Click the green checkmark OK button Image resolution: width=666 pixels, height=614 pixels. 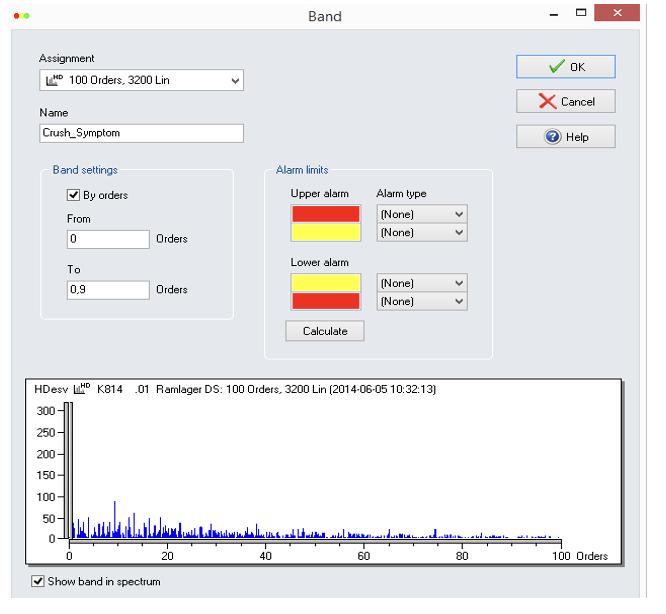(565, 67)
